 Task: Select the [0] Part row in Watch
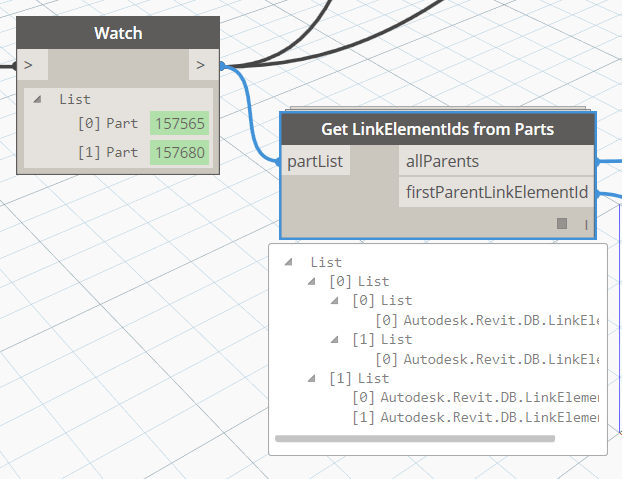pos(108,124)
